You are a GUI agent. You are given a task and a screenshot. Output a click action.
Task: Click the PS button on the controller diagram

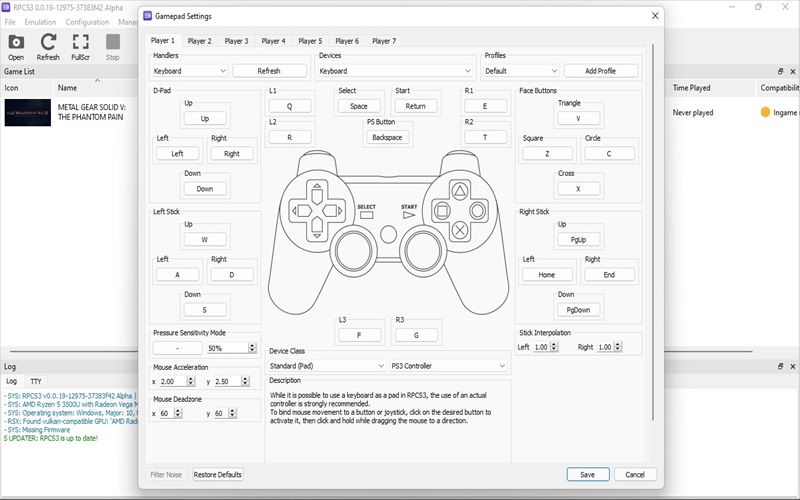coord(388,234)
